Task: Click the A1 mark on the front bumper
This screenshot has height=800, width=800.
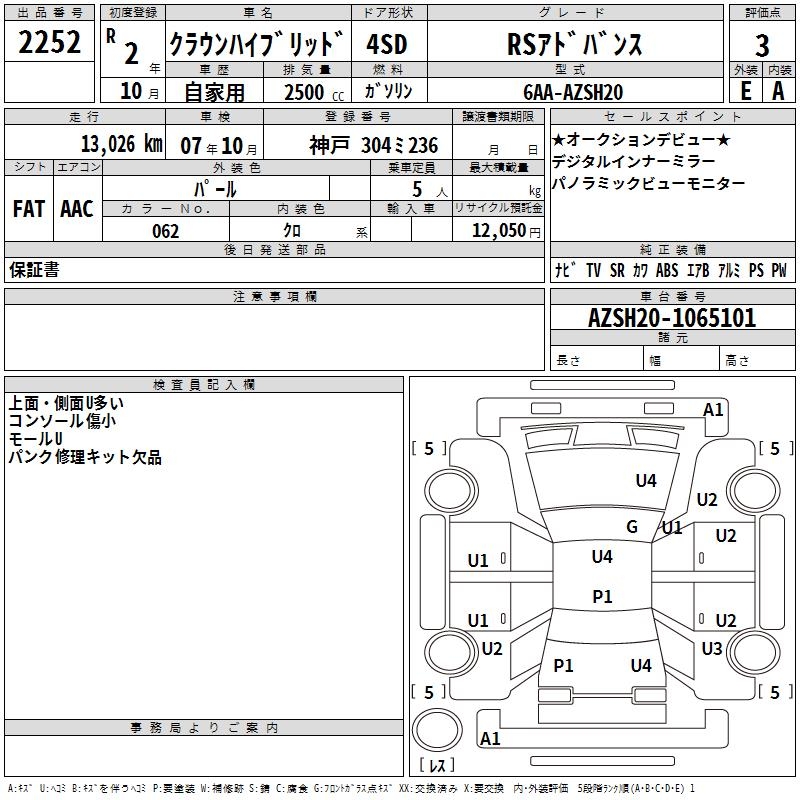Action: pos(713,410)
